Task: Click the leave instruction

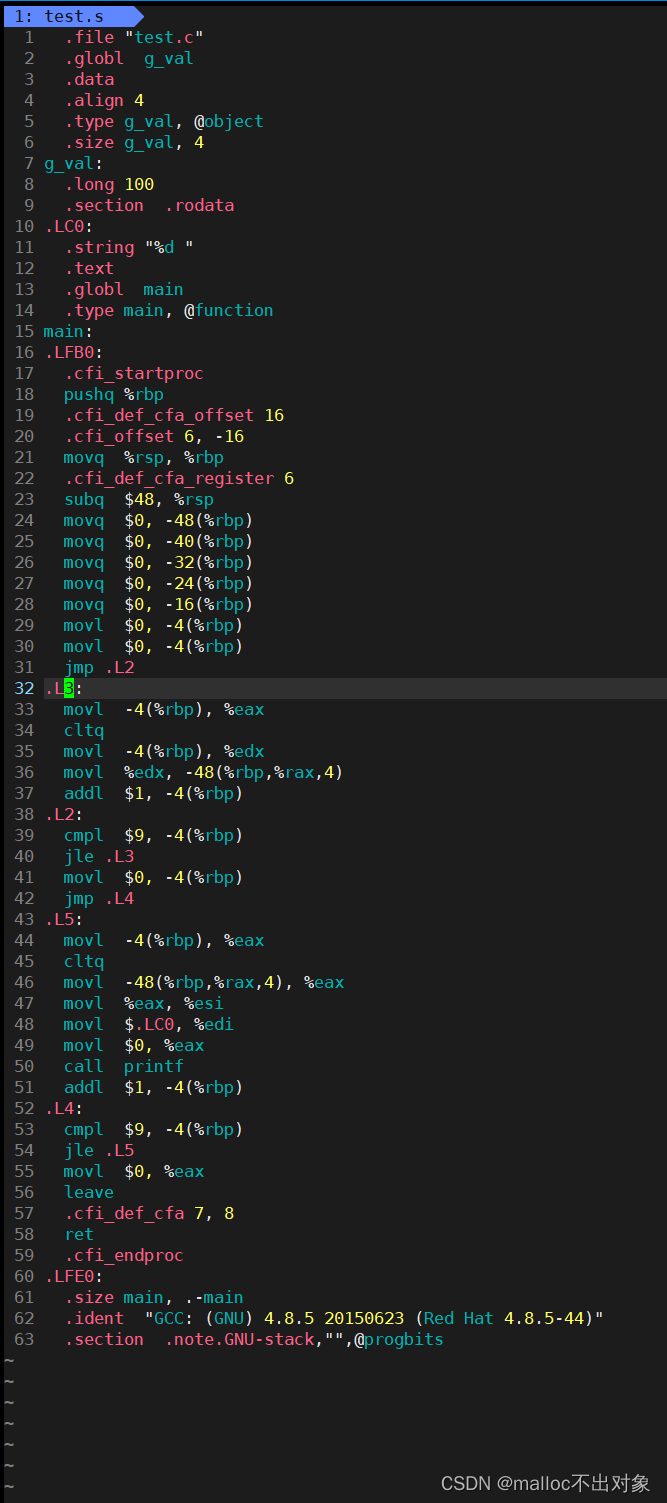Action: point(89,1192)
